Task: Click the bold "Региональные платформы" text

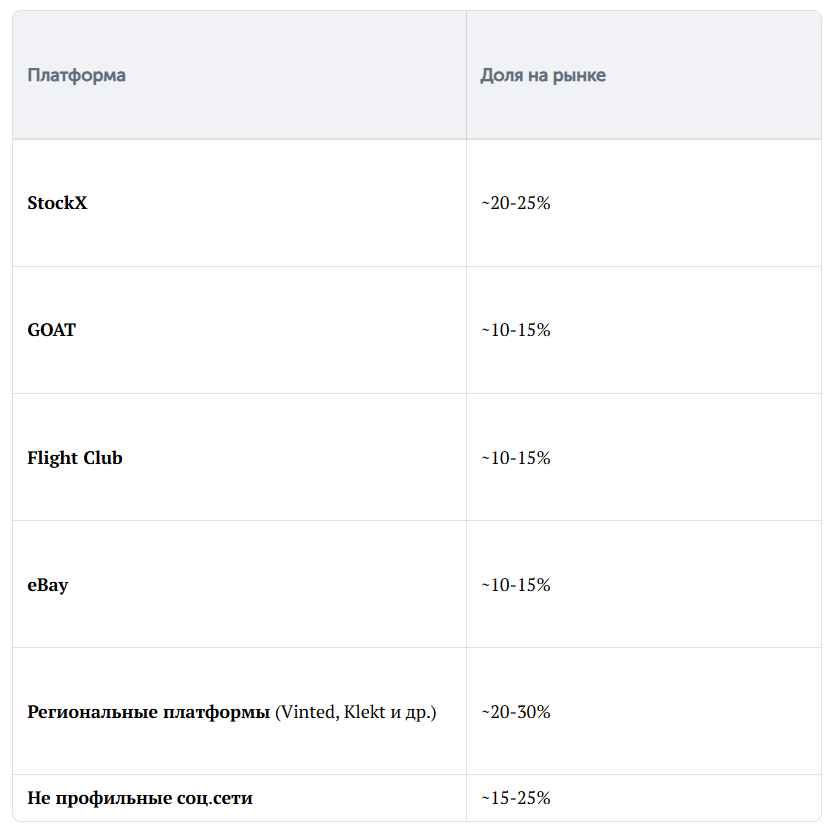Action: click(149, 712)
